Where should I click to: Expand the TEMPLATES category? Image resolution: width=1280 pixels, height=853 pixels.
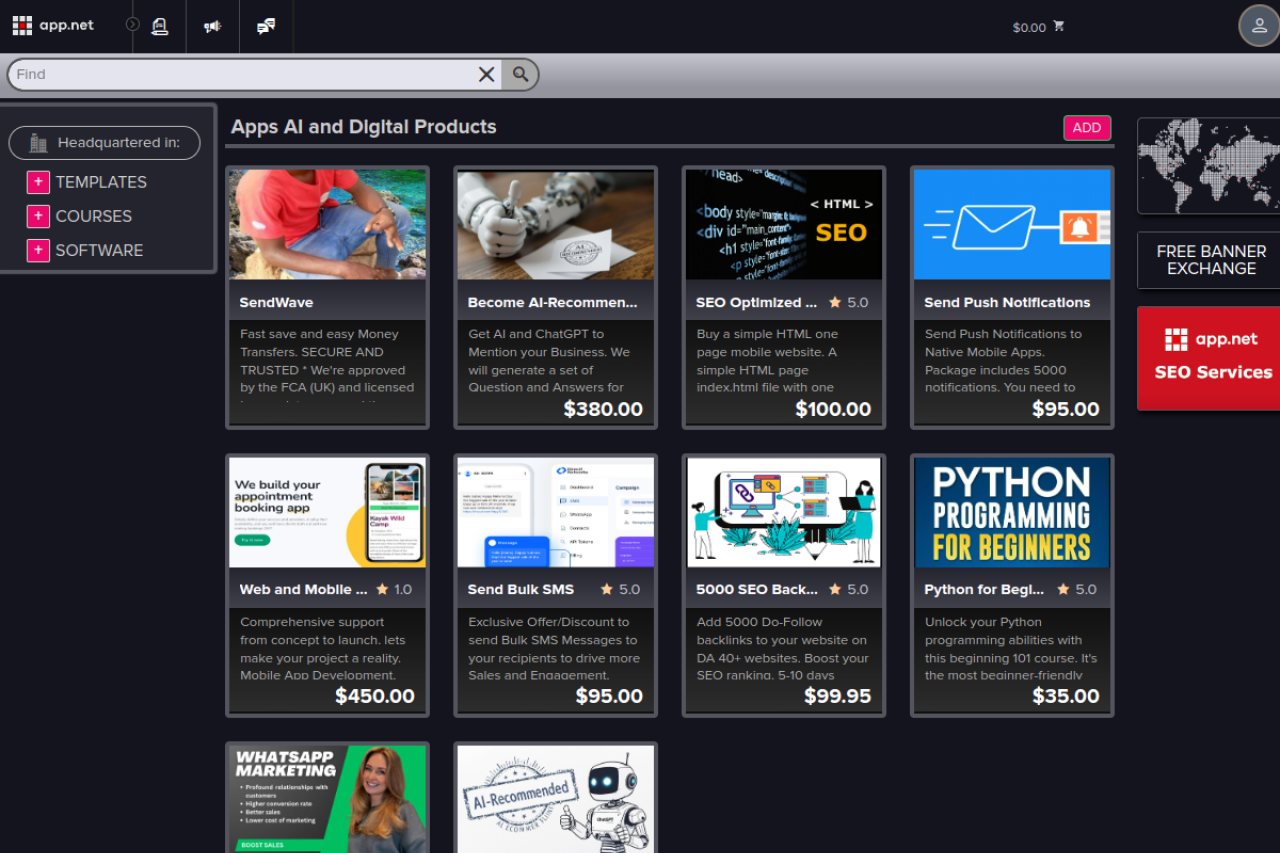click(x=38, y=182)
